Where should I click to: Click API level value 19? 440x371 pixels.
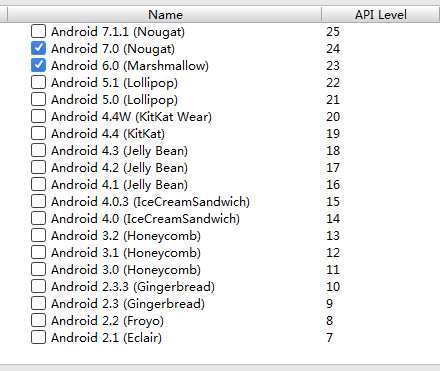coord(333,134)
